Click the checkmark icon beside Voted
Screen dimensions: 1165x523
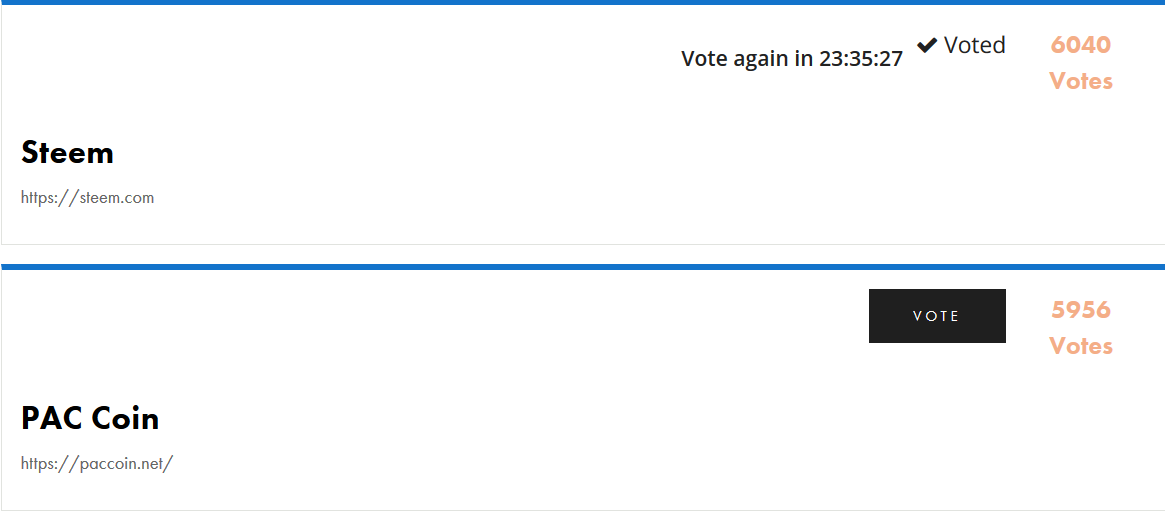(927, 45)
